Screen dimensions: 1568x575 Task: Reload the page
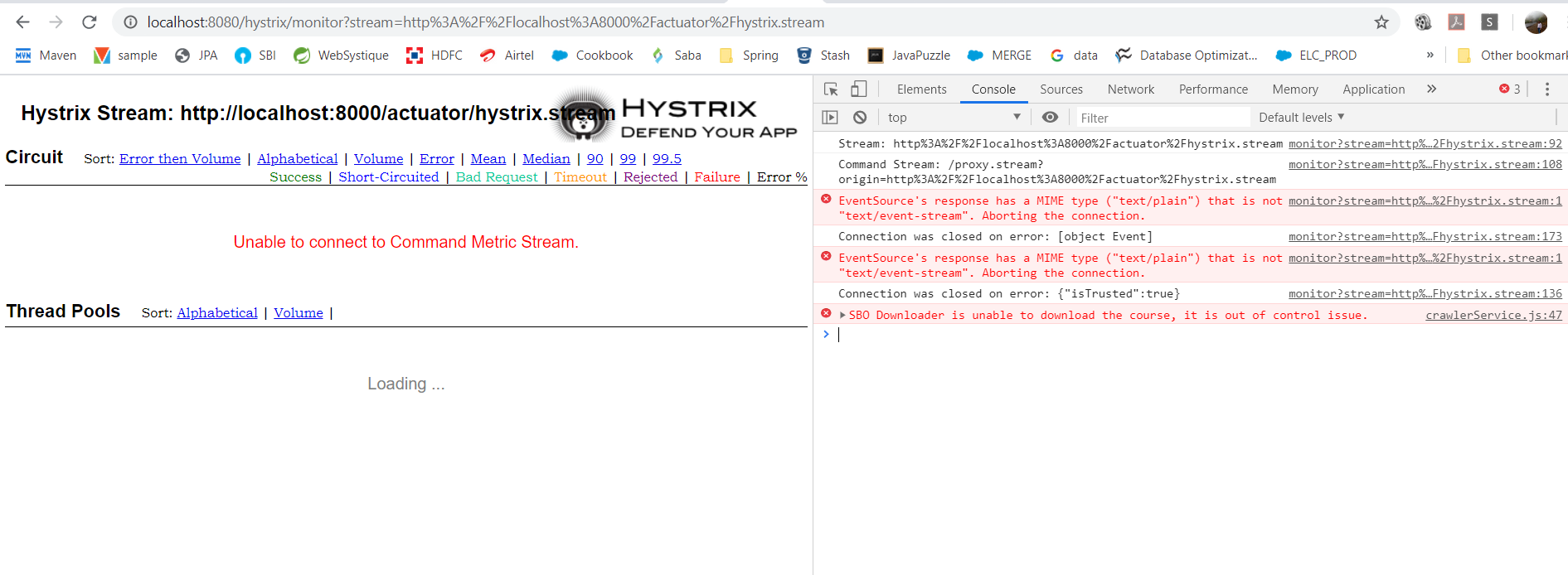(90, 22)
